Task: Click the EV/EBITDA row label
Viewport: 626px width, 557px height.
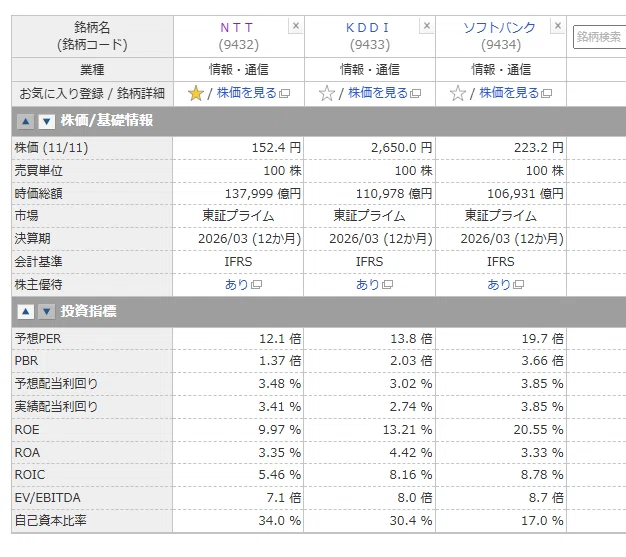Action: [48, 498]
